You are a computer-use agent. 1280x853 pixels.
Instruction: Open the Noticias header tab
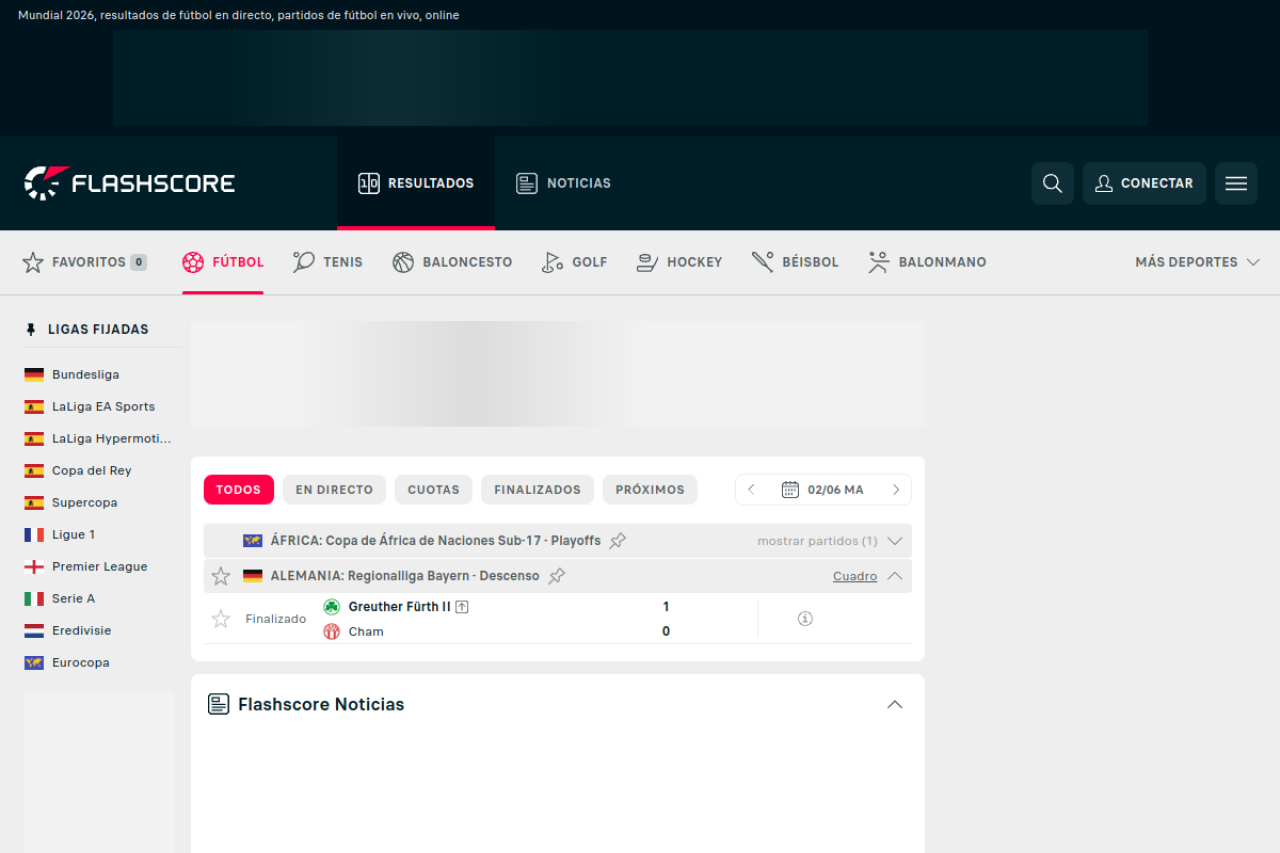(563, 183)
